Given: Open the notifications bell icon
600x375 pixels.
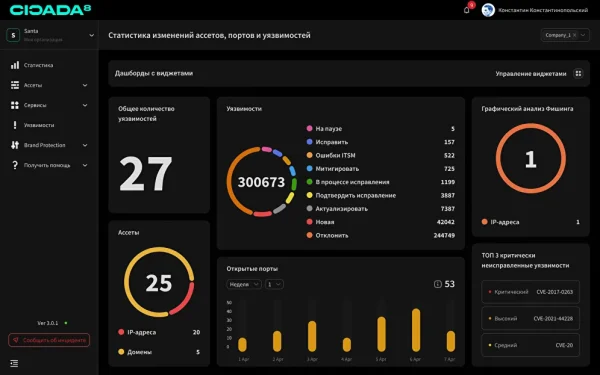Looking at the screenshot, I should [466, 10].
